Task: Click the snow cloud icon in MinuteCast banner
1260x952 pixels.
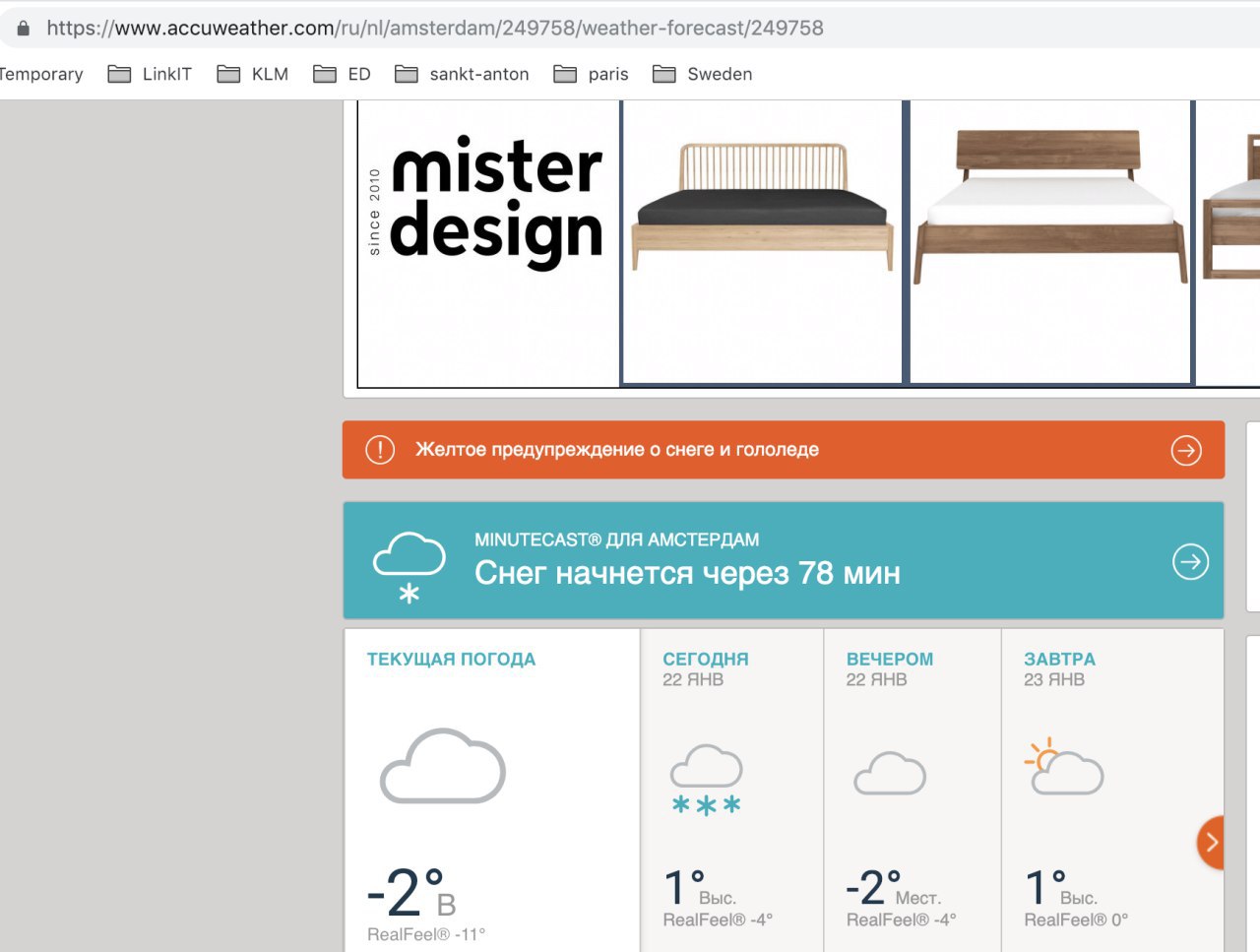Action: [x=409, y=567]
